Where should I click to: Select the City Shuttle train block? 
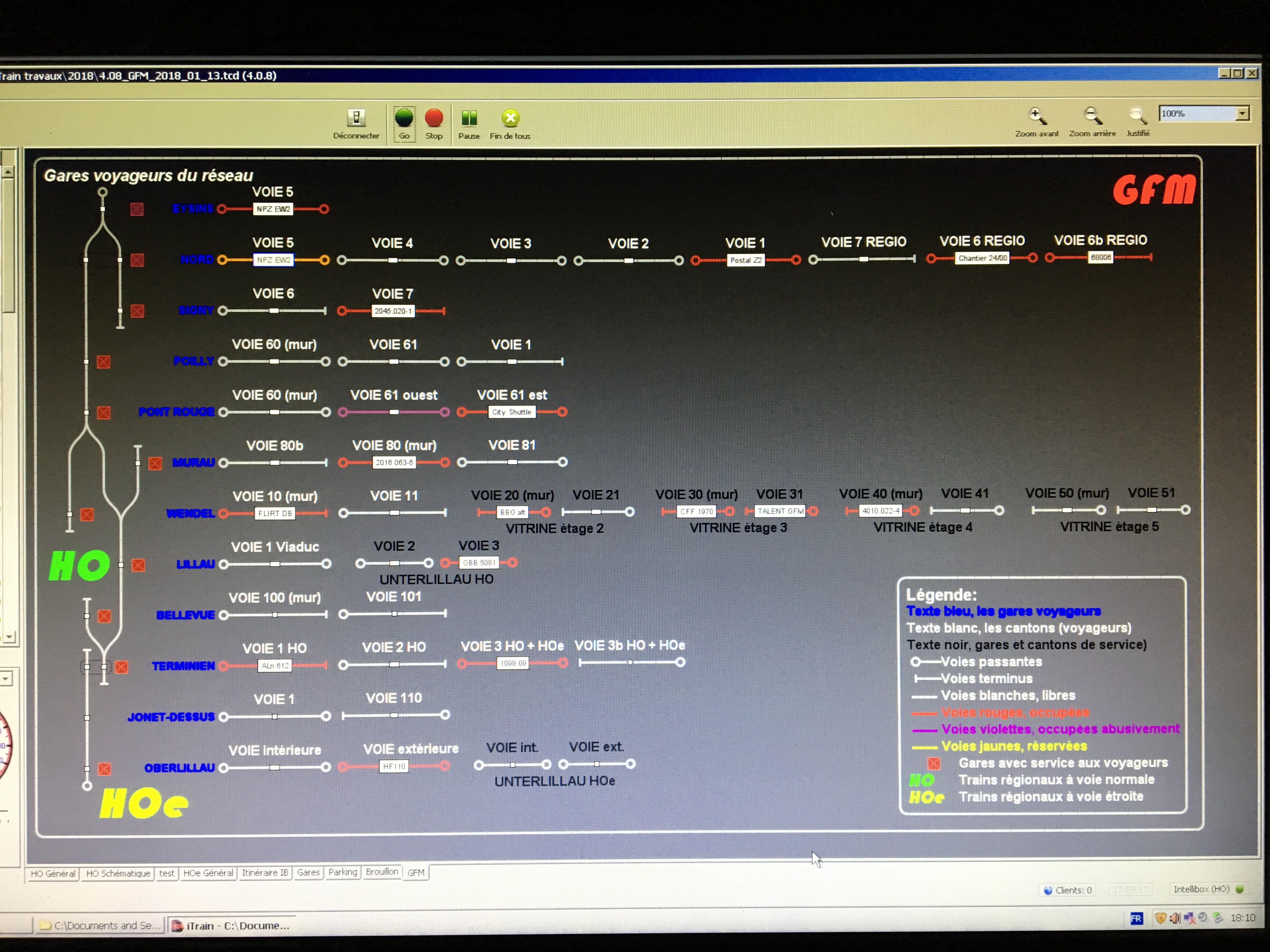(x=512, y=412)
